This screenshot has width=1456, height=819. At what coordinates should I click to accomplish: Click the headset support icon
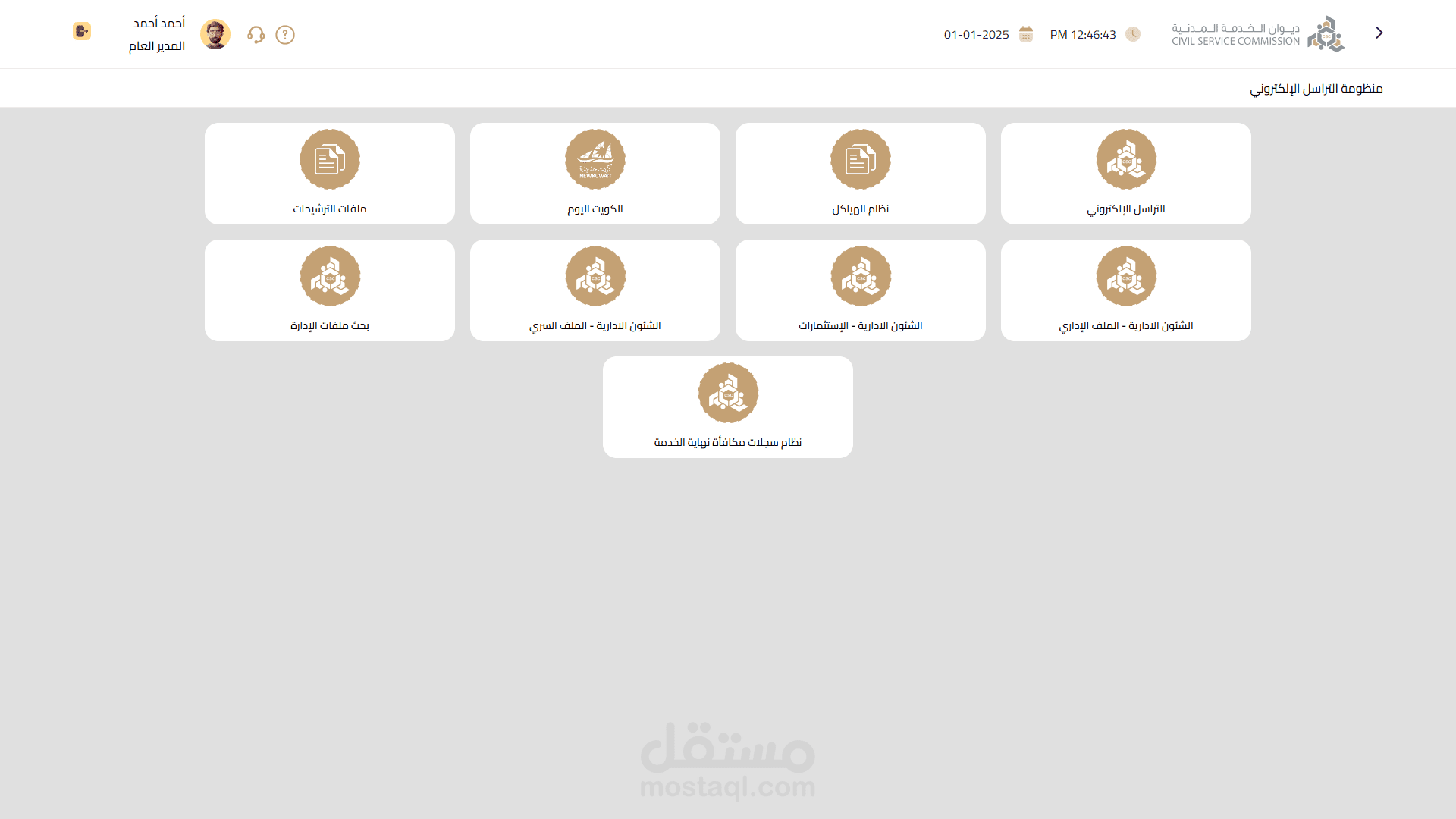click(x=256, y=35)
